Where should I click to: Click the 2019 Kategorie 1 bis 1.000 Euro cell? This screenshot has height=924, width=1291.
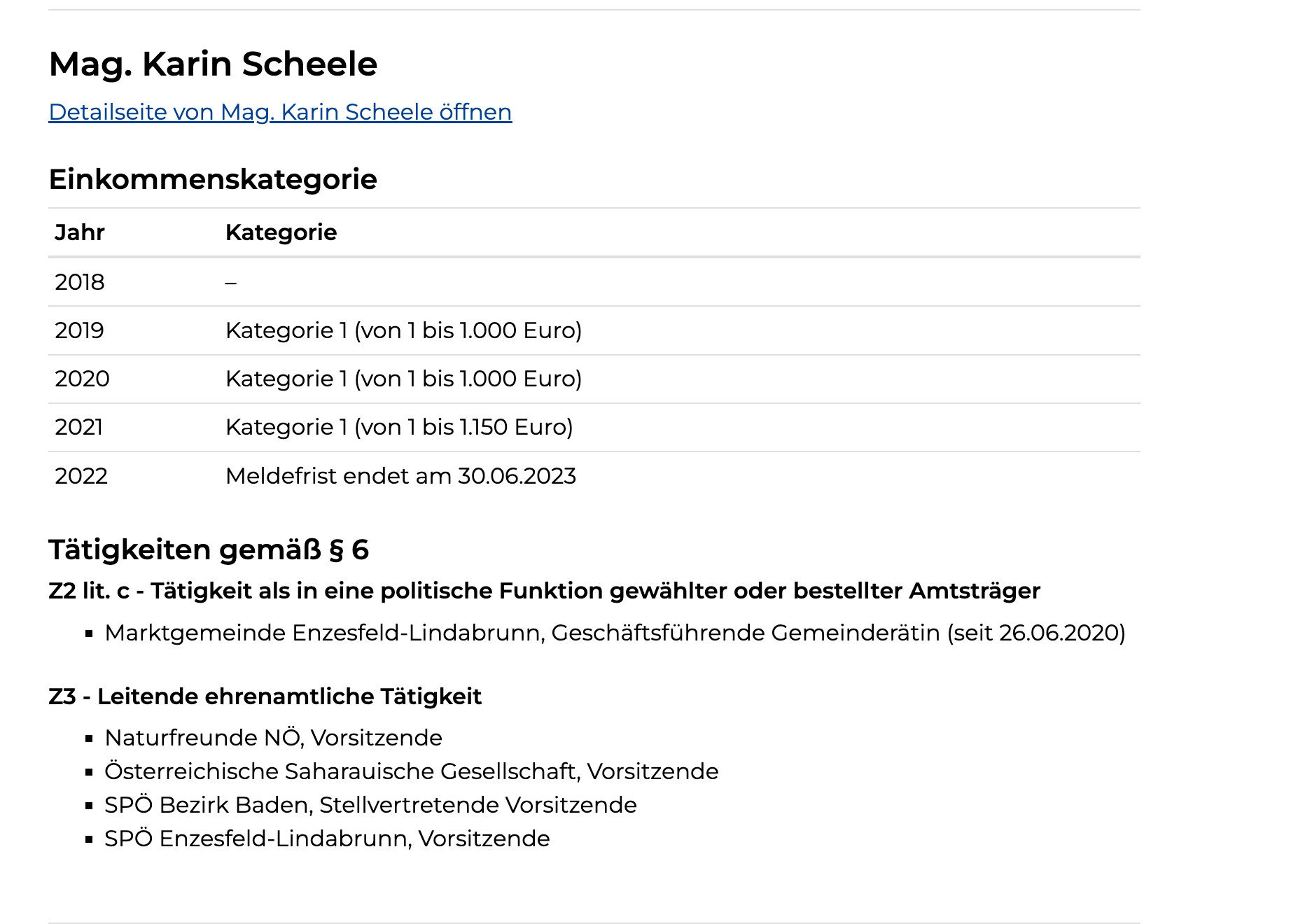tap(403, 330)
